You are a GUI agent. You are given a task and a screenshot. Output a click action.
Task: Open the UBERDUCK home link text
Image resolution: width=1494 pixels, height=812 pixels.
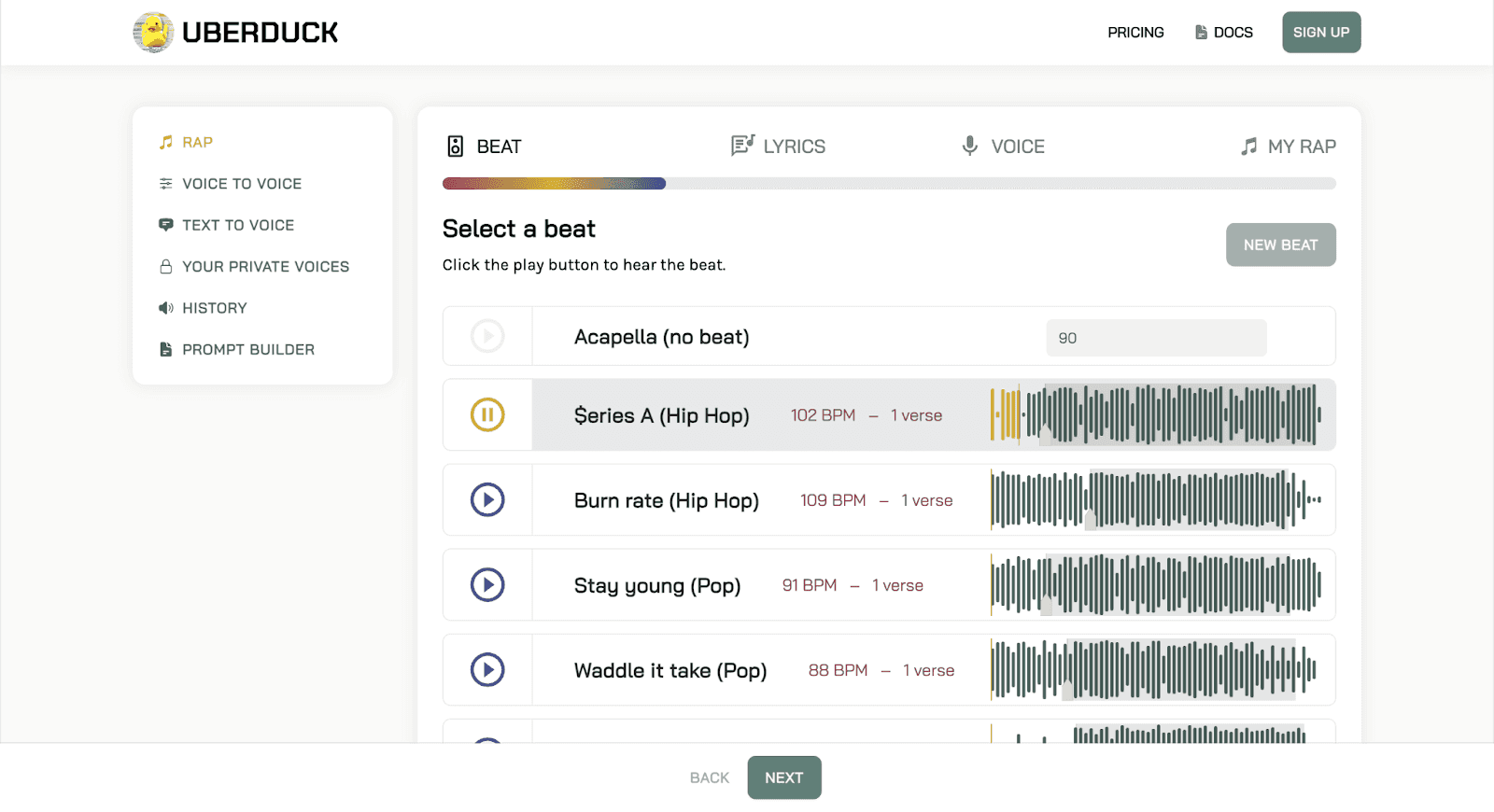coord(260,33)
